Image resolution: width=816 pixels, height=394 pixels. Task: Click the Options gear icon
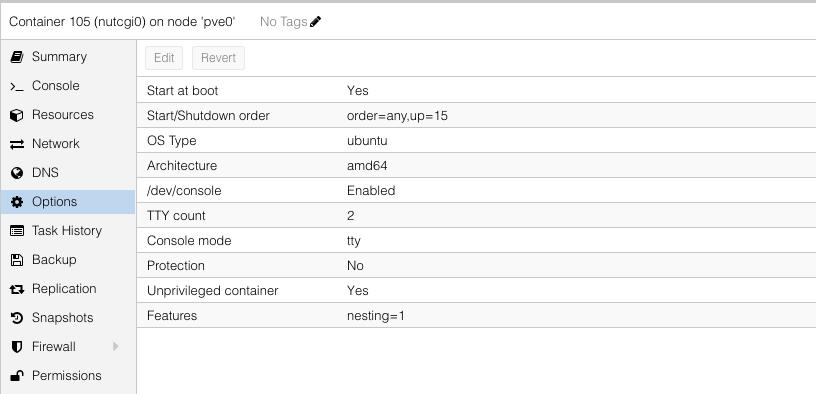(x=17, y=202)
